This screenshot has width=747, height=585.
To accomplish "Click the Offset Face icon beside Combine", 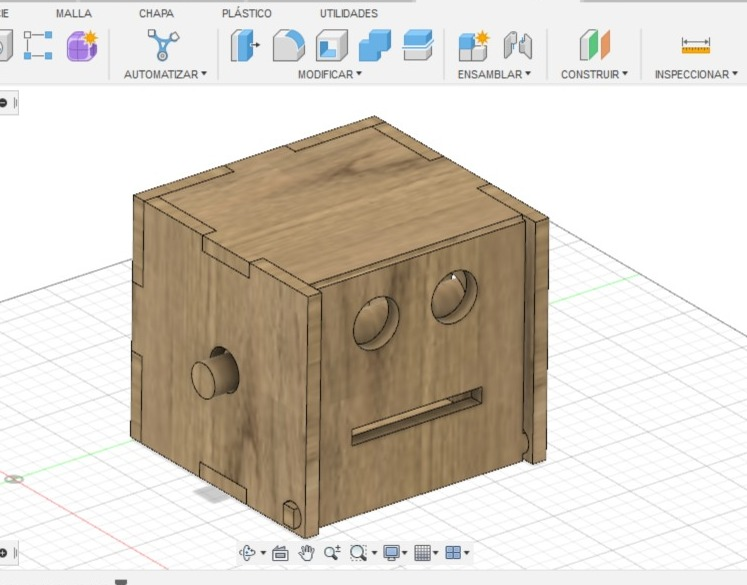I will click(x=418, y=45).
